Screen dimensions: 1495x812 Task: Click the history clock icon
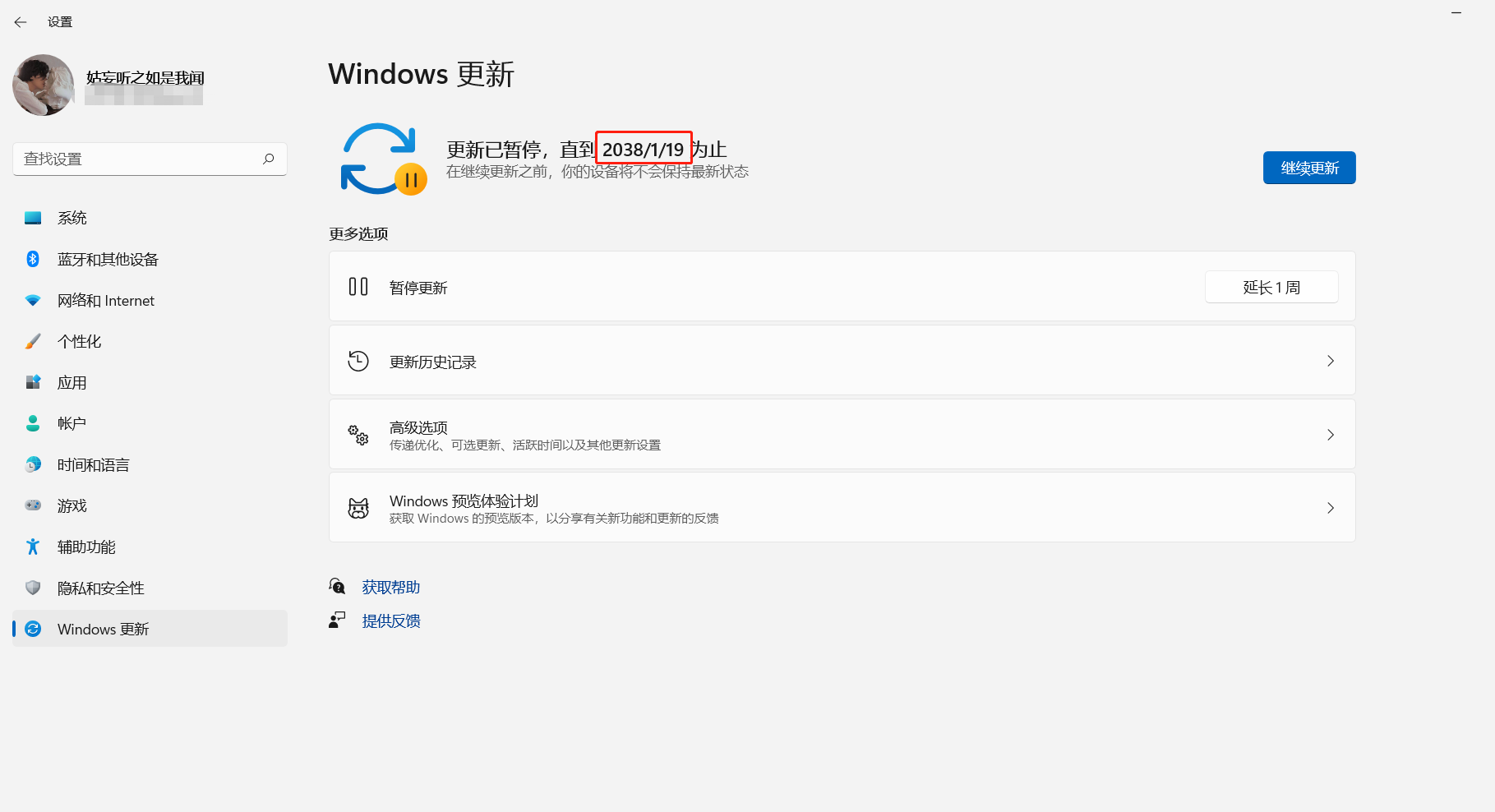tap(358, 361)
